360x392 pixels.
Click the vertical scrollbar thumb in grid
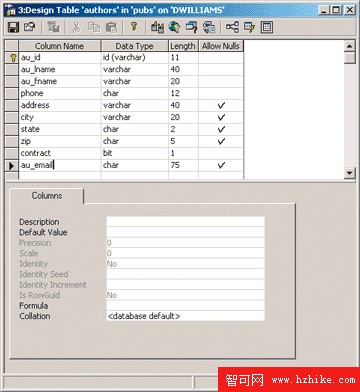pyautogui.click(x=349, y=58)
